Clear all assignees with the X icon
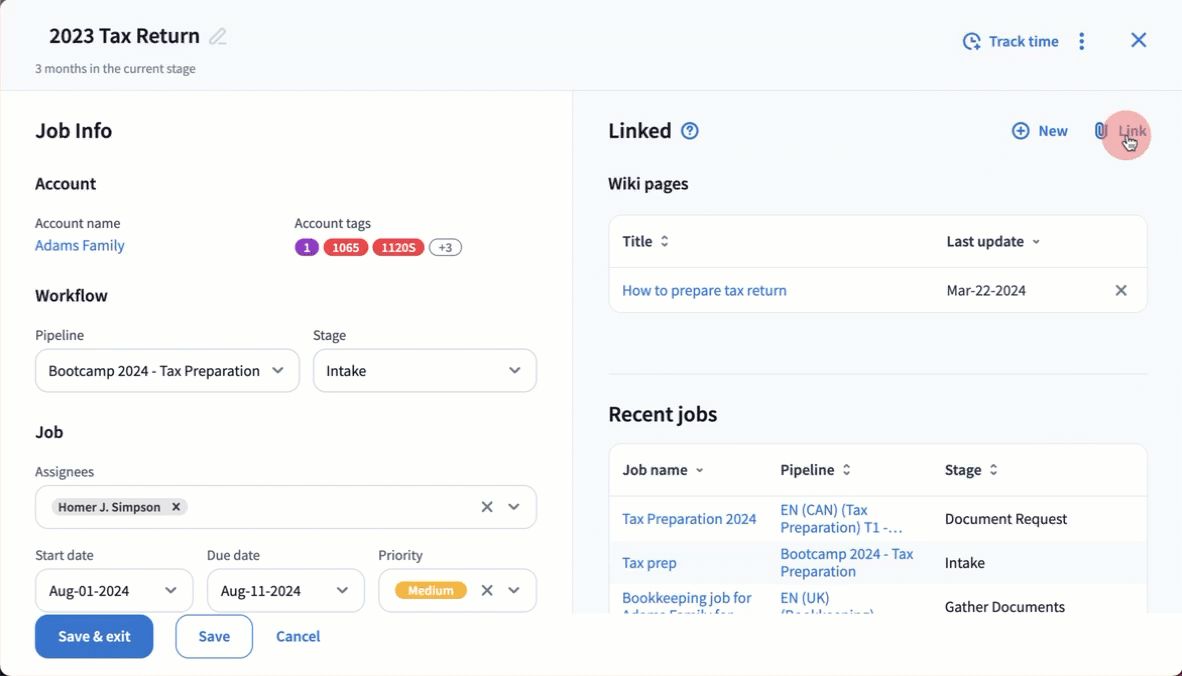1182x676 pixels. (487, 507)
